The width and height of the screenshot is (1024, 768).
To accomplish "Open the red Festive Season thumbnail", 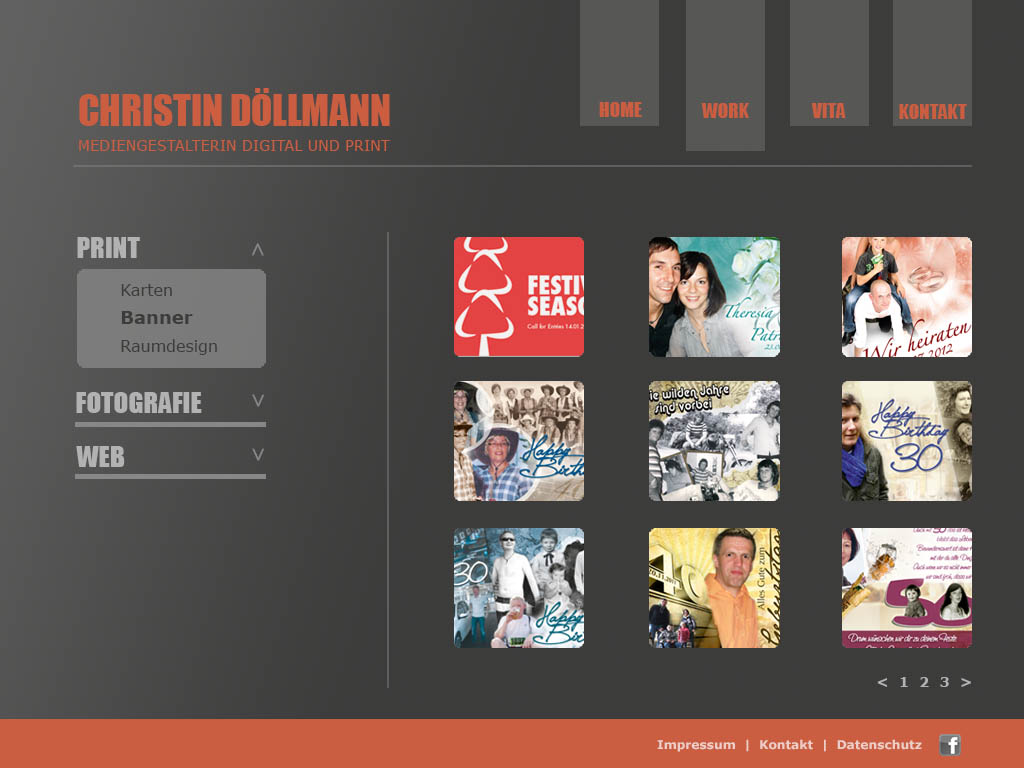I will [519, 297].
